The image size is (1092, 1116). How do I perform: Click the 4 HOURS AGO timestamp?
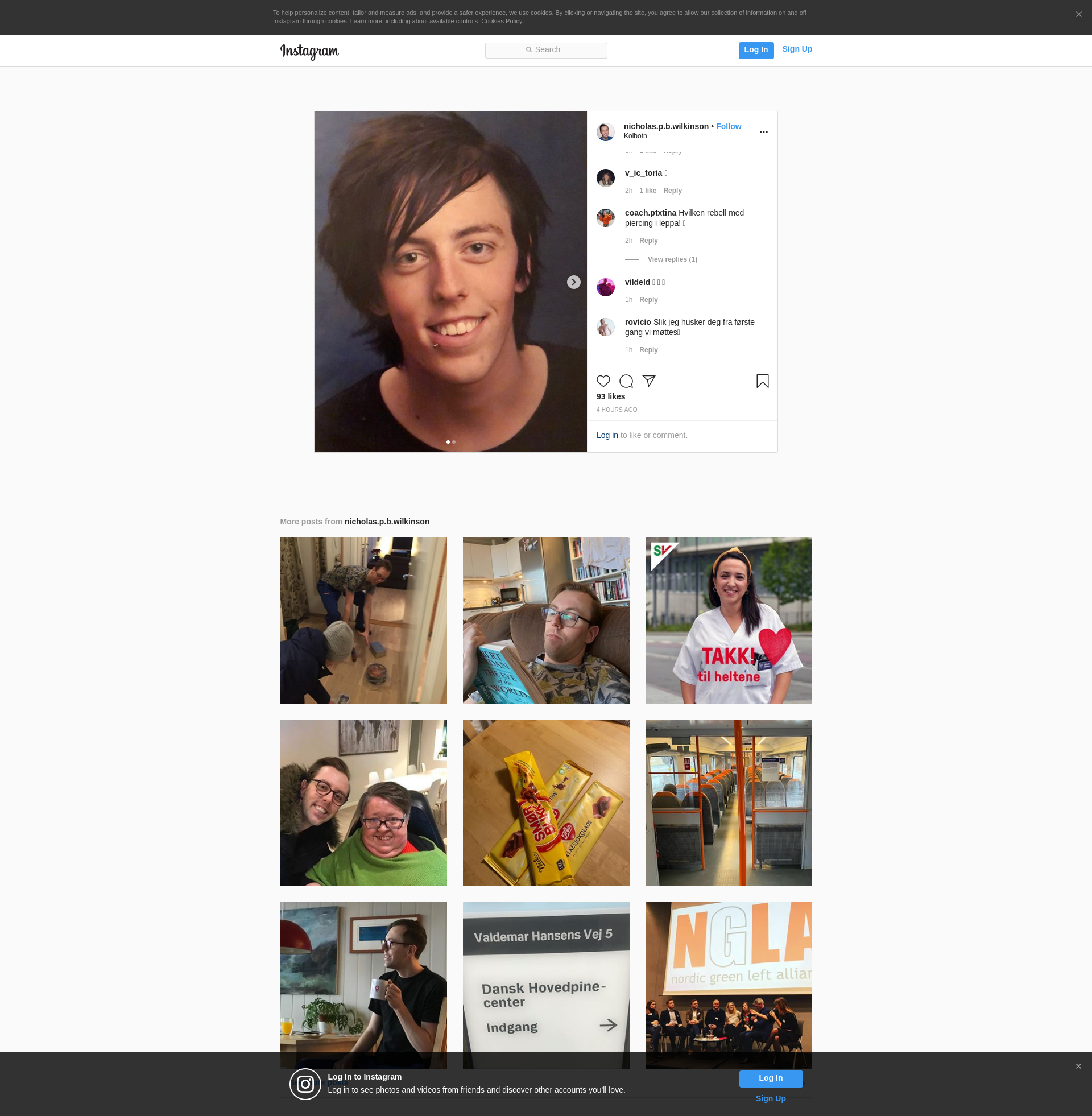pos(617,410)
